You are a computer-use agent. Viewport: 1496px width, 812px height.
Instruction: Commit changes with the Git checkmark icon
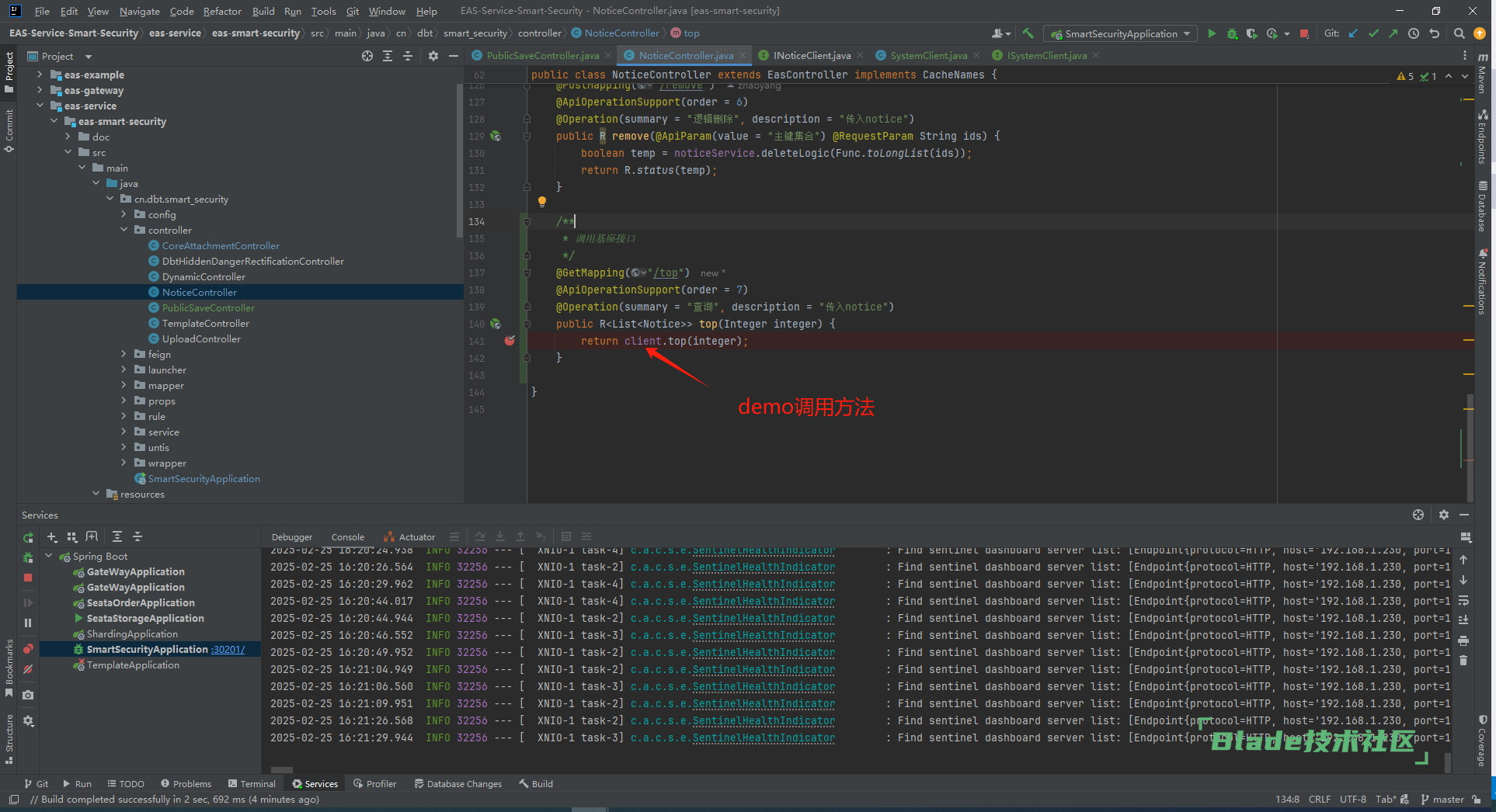click(x=1373, y=33)
